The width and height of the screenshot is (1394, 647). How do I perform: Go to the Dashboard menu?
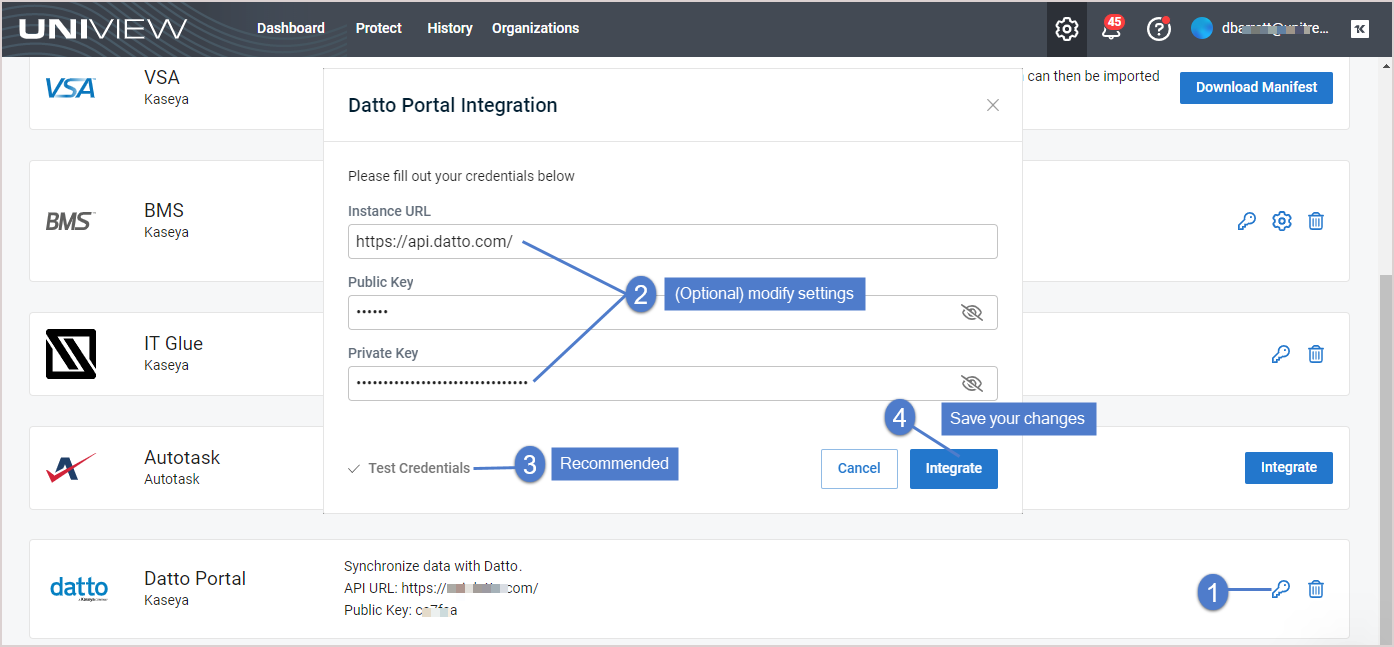click(291, 28)
